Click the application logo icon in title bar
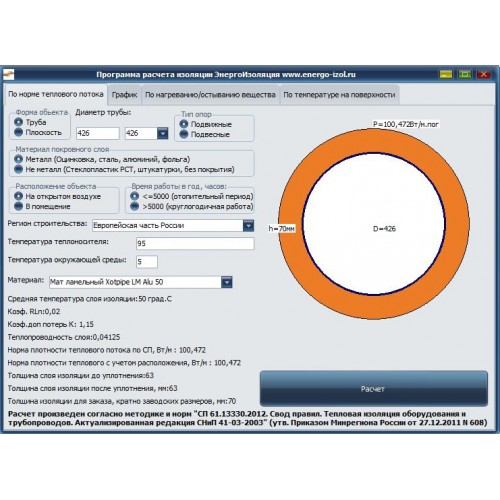This screenshot has height=500, width=500. point(8,74)
